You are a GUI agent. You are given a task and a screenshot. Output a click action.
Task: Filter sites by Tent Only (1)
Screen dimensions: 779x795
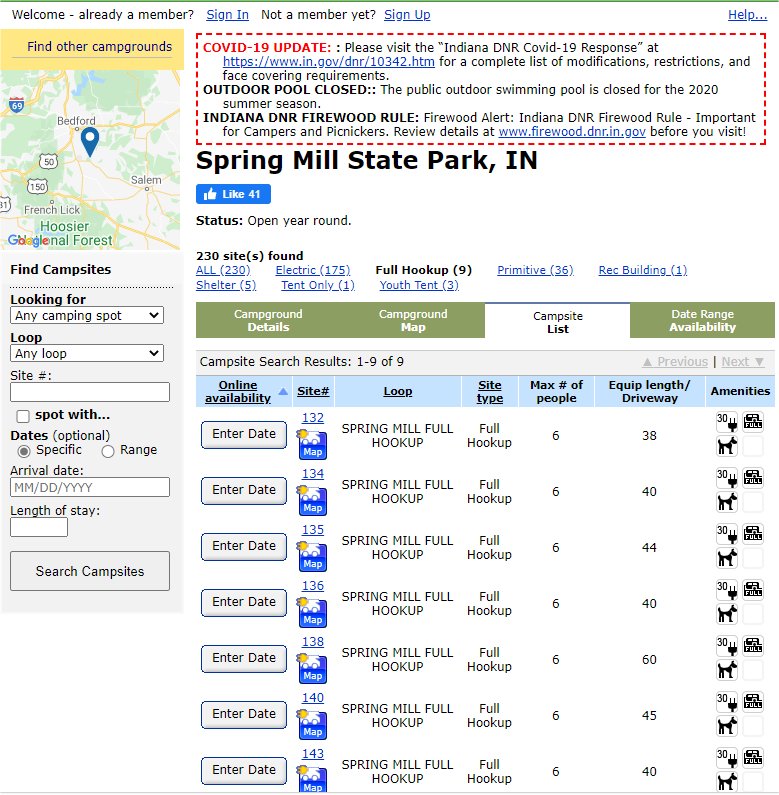318,285
